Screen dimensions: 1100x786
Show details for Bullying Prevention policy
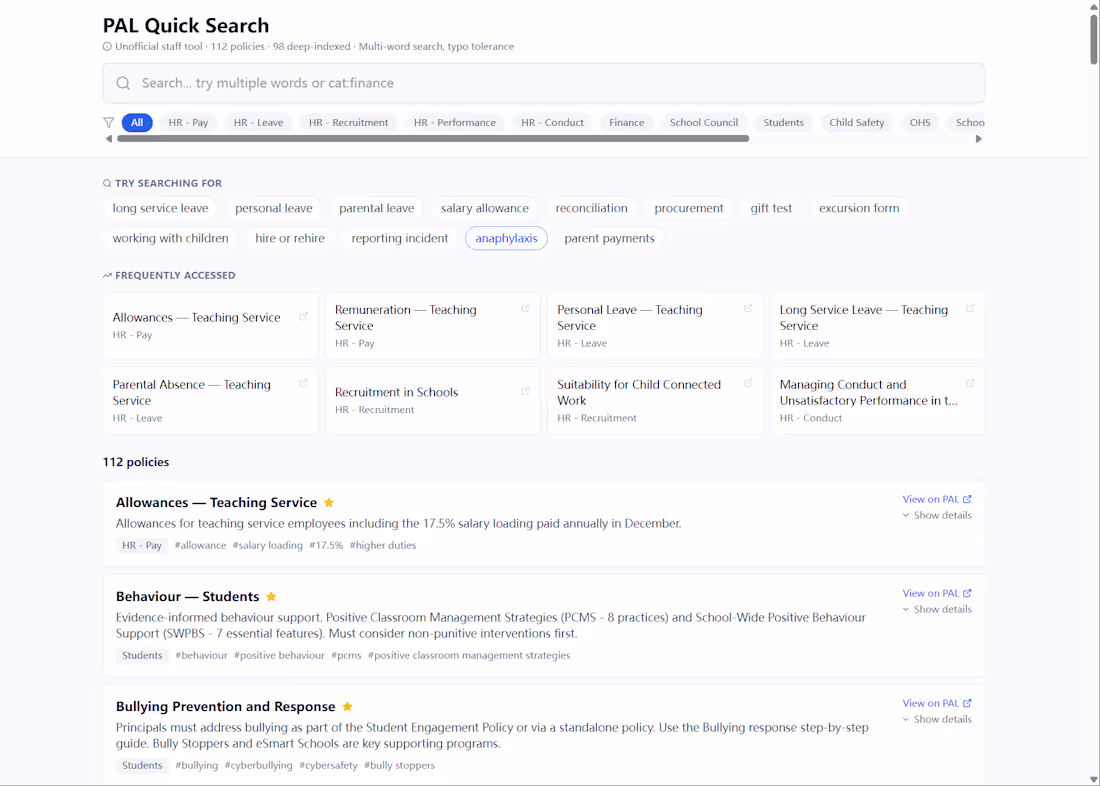pyautogui.click(x=937, y=720)
